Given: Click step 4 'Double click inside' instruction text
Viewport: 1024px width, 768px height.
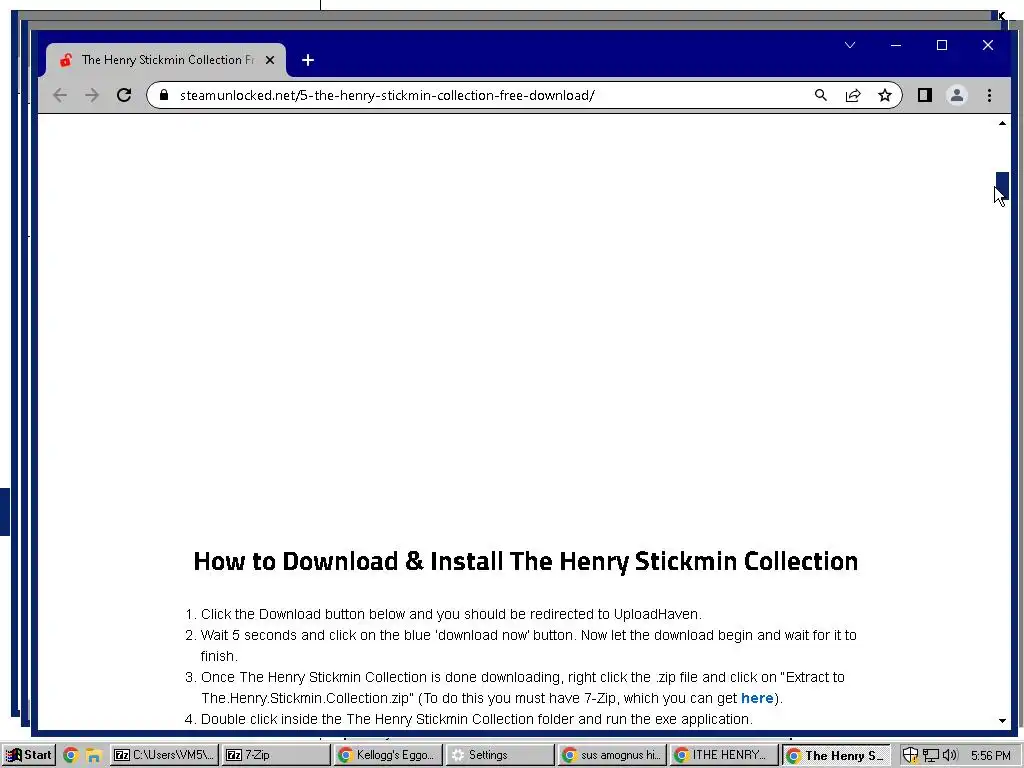Looking at the screenshot, I should [477, 719].
